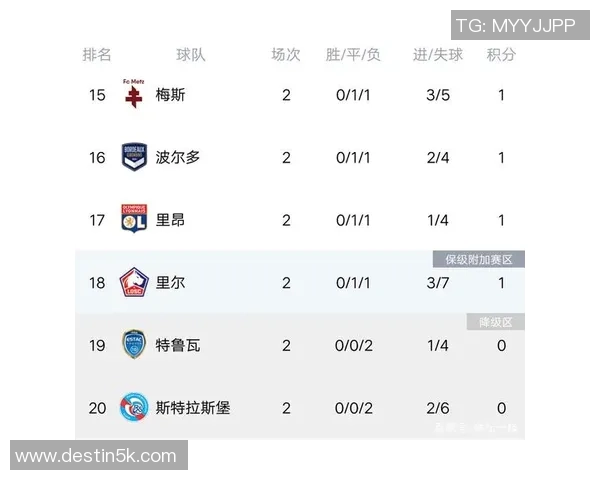
Task: Click the 进/失球 column header
Action: [x=438, y=54]
